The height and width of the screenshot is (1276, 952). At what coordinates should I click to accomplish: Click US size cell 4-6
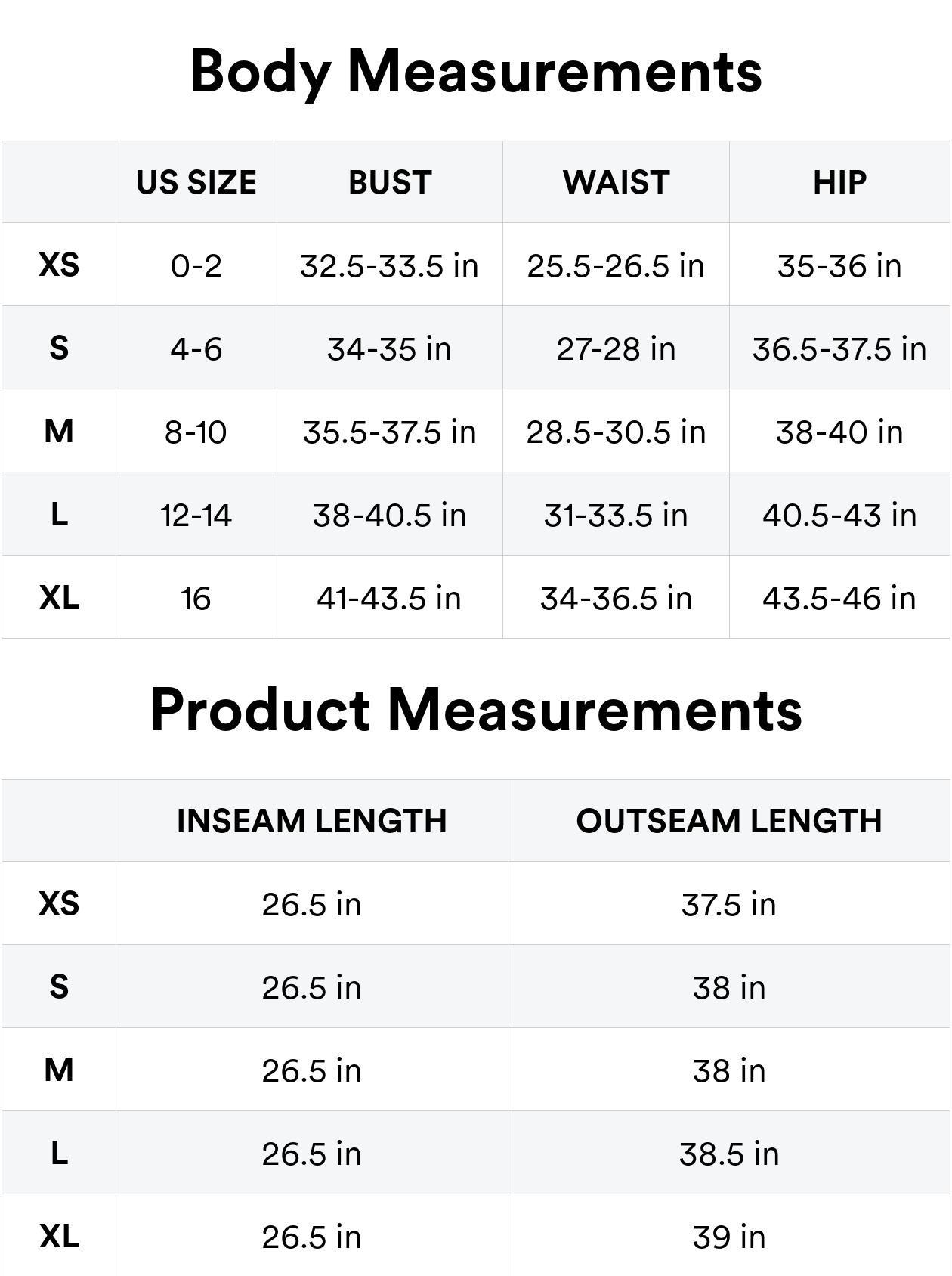click(196, 349)
